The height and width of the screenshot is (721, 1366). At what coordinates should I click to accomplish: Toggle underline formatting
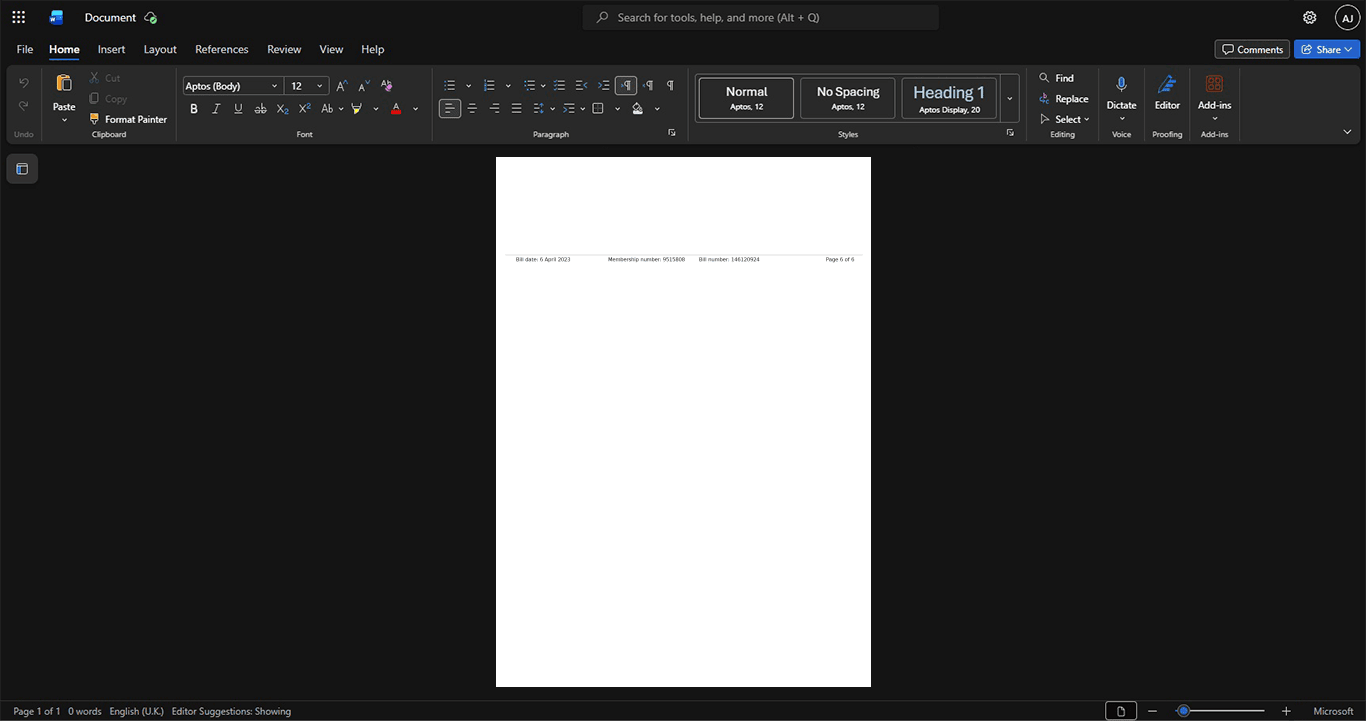238,109
